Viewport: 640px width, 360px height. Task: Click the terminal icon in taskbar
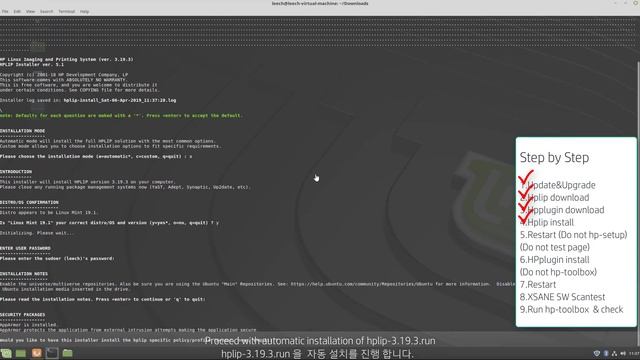tap(52, 353)
